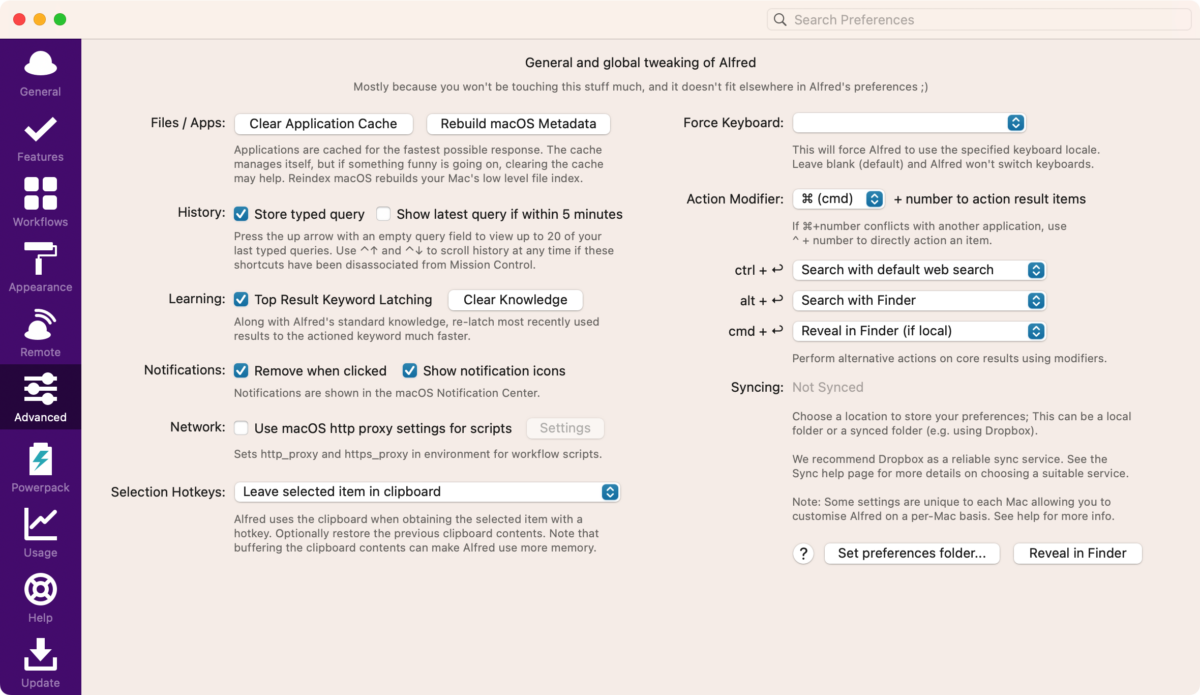Expand the Selection Hotkeys clipboard dropdown

[x=427, y=492]
